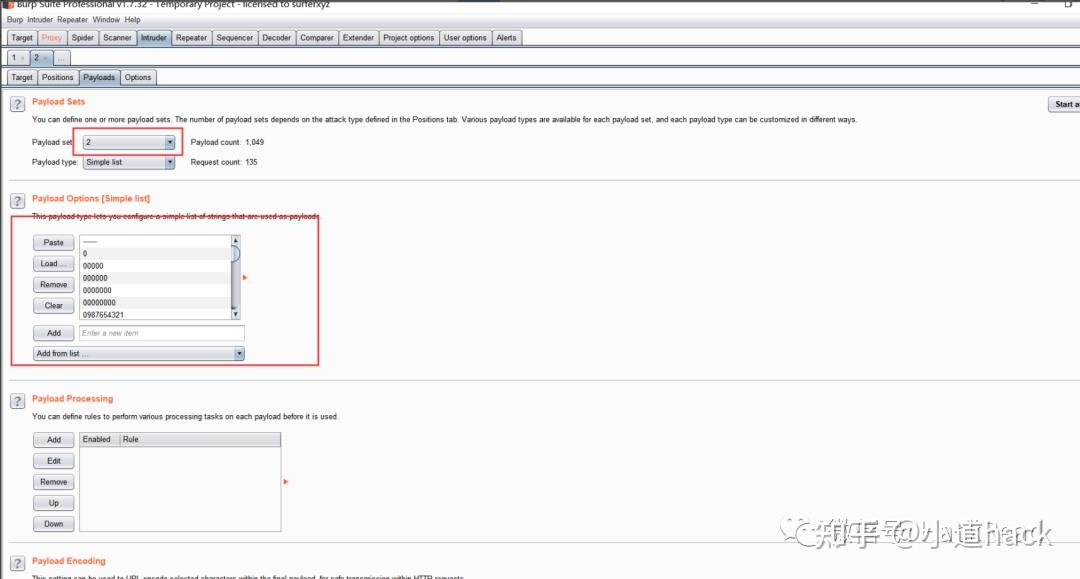Viewport: 1080px width, 579px height.
Task: Open help for Payload Options section
Action: point(17,201)
